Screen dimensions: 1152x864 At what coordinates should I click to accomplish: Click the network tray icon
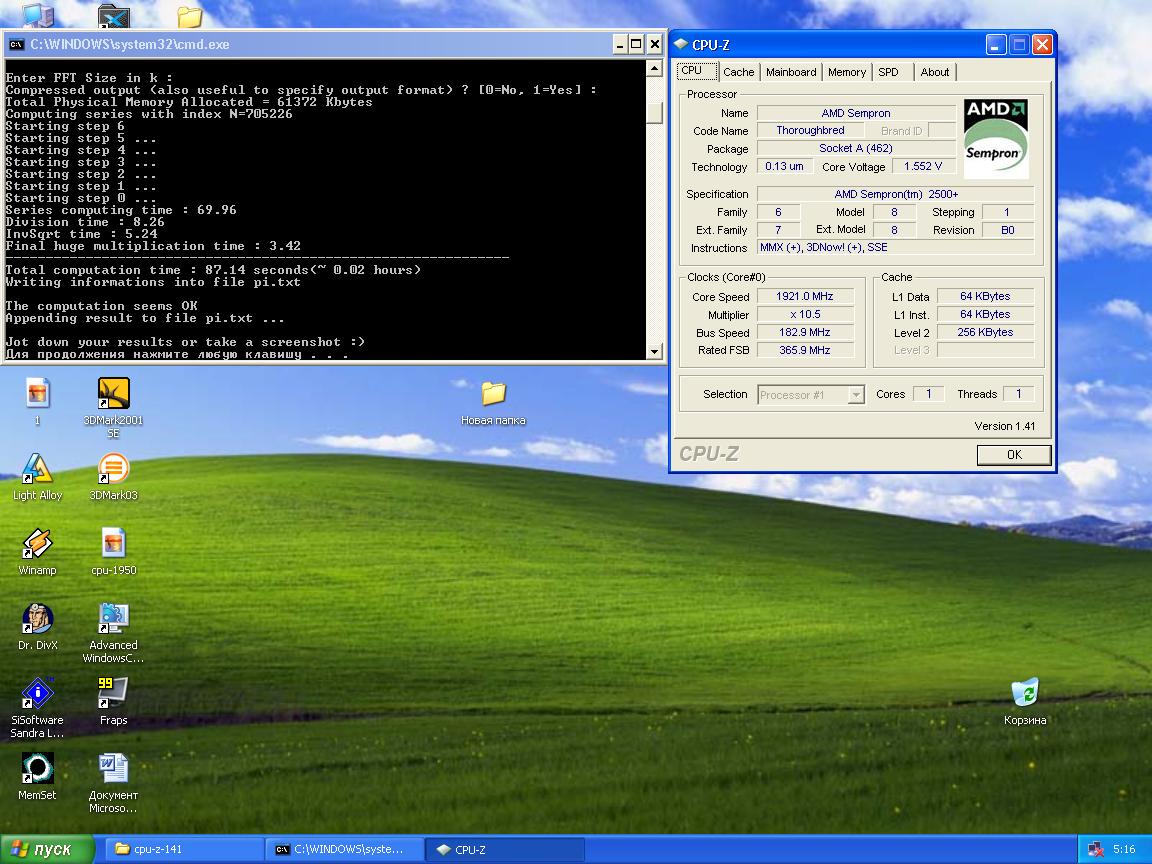(x=1095, y=849)
